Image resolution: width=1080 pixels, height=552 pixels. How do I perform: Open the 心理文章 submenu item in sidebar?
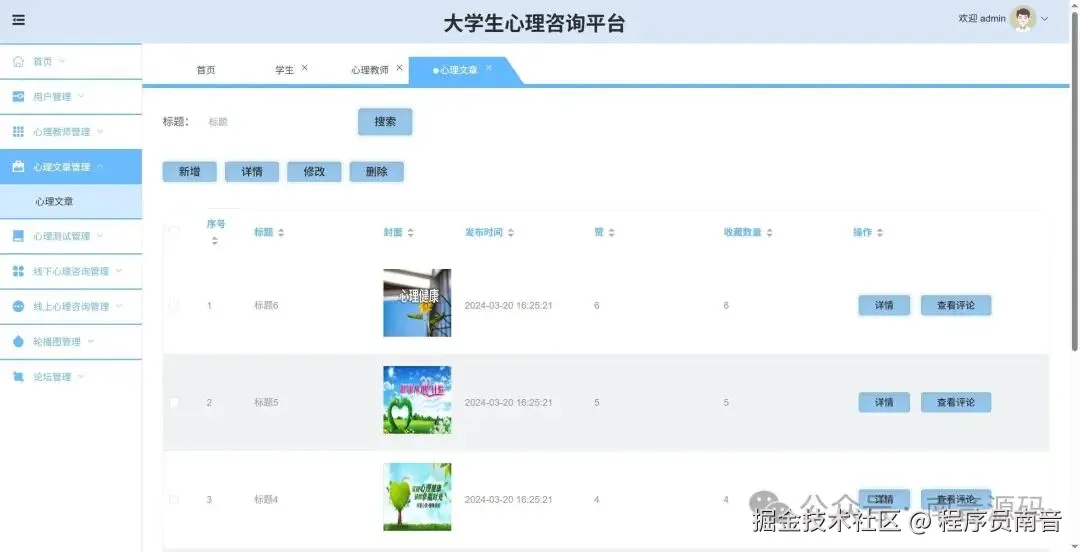pyautogui.click(x=71, y=202)
